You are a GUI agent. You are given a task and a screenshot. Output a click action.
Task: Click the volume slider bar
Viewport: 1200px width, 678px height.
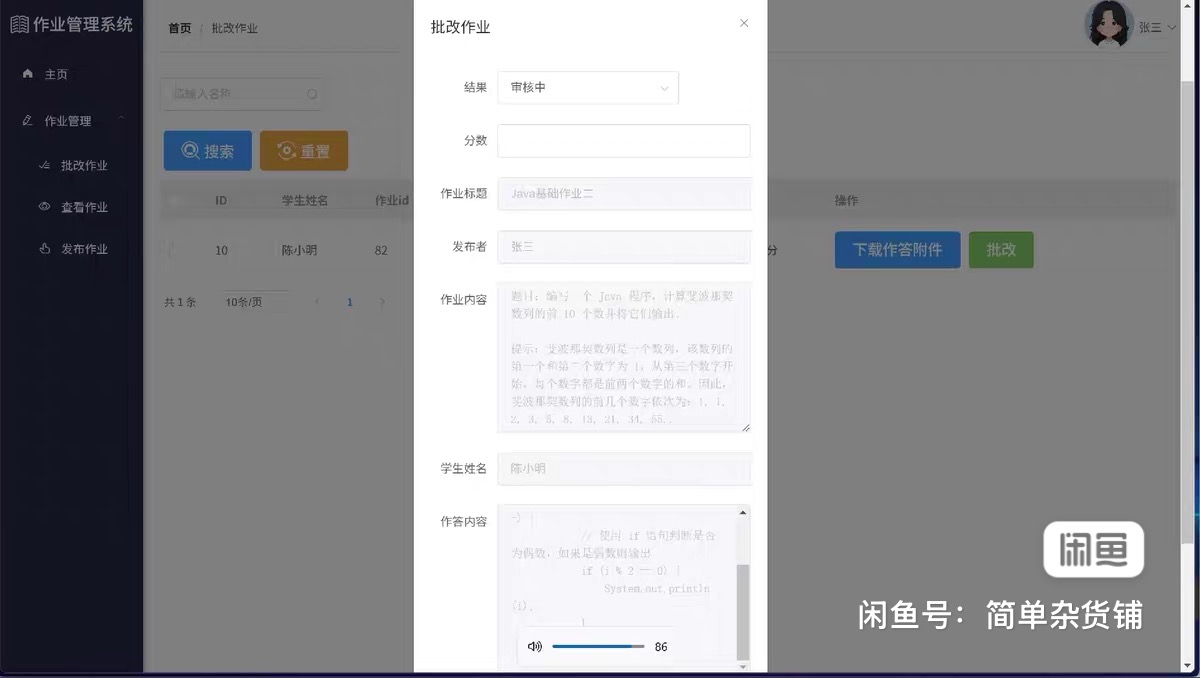[598, 647]
